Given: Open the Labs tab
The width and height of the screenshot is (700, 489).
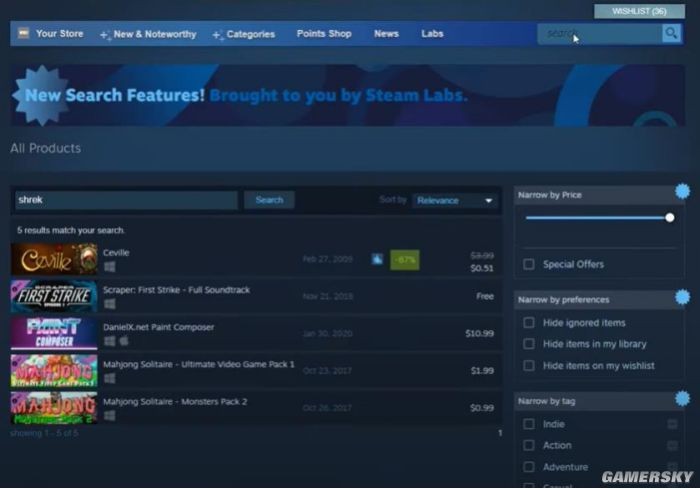Looking at the screenshot, I should 432,33.
